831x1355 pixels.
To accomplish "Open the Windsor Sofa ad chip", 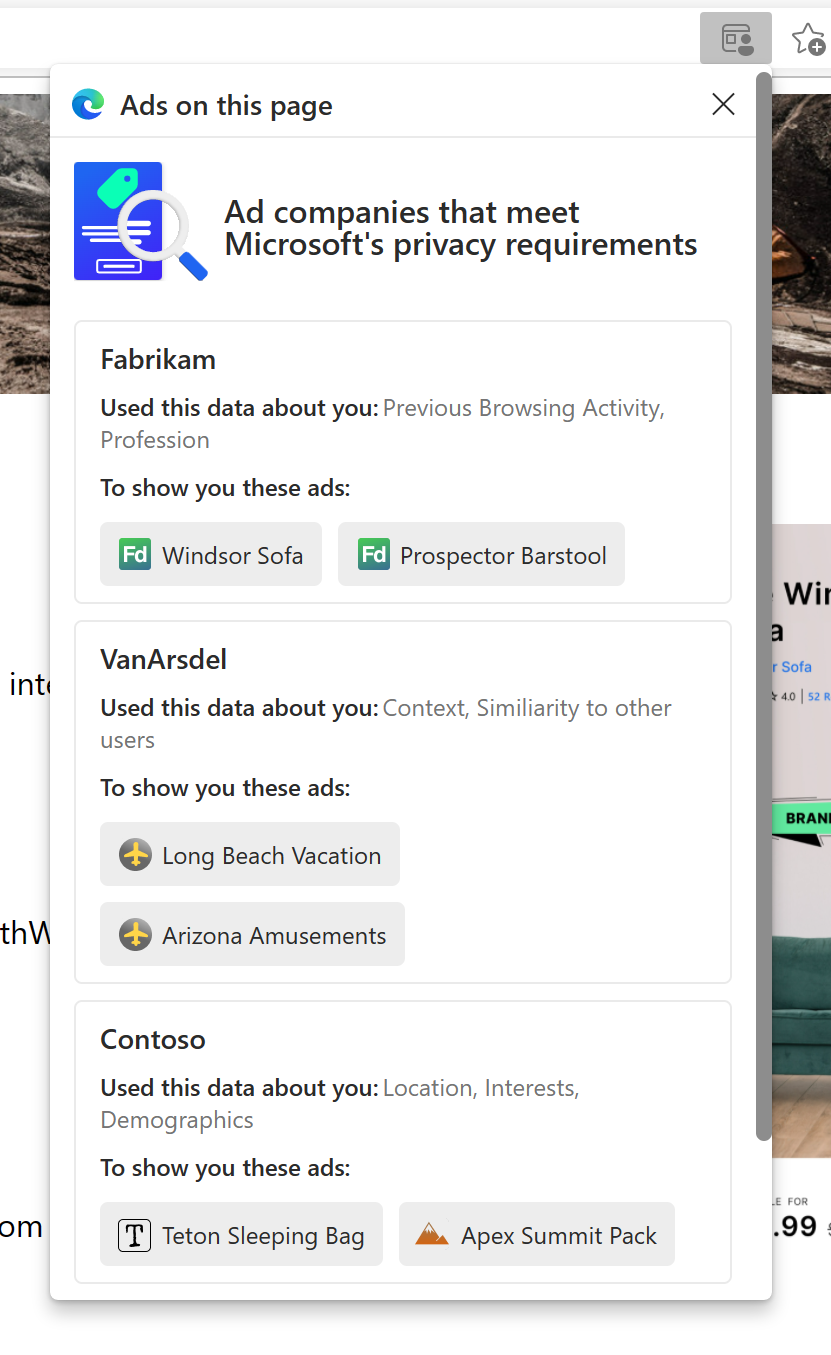I will pos(211,554).
